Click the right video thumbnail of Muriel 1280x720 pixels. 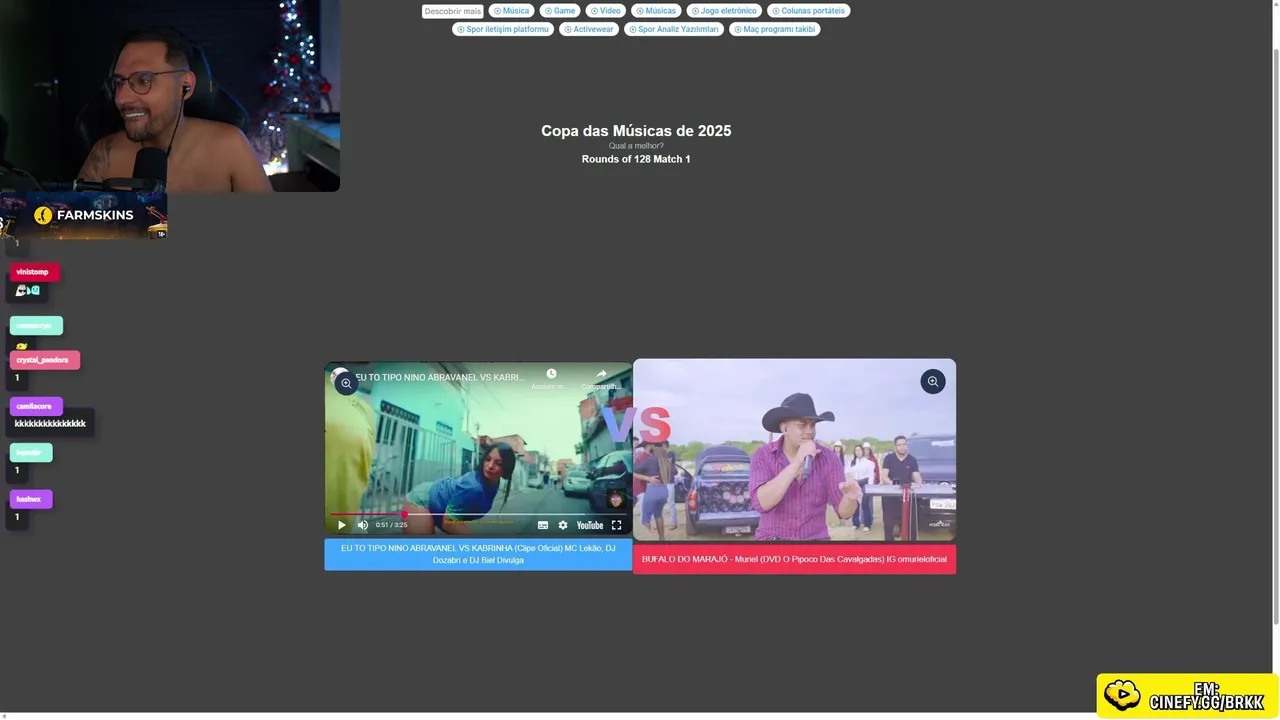(x=794, y=450)
